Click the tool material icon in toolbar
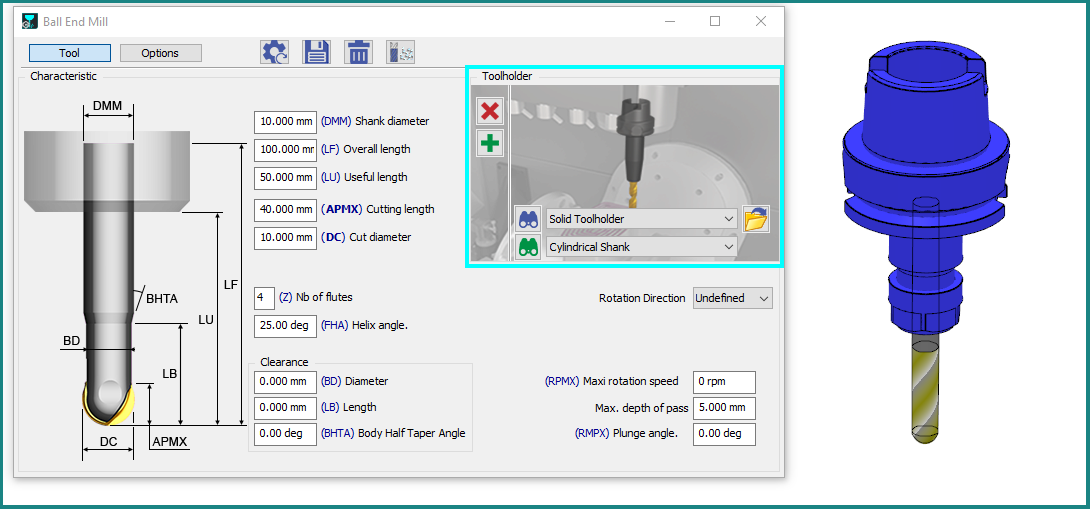The image size is (1090, 510). pos(400,53)
